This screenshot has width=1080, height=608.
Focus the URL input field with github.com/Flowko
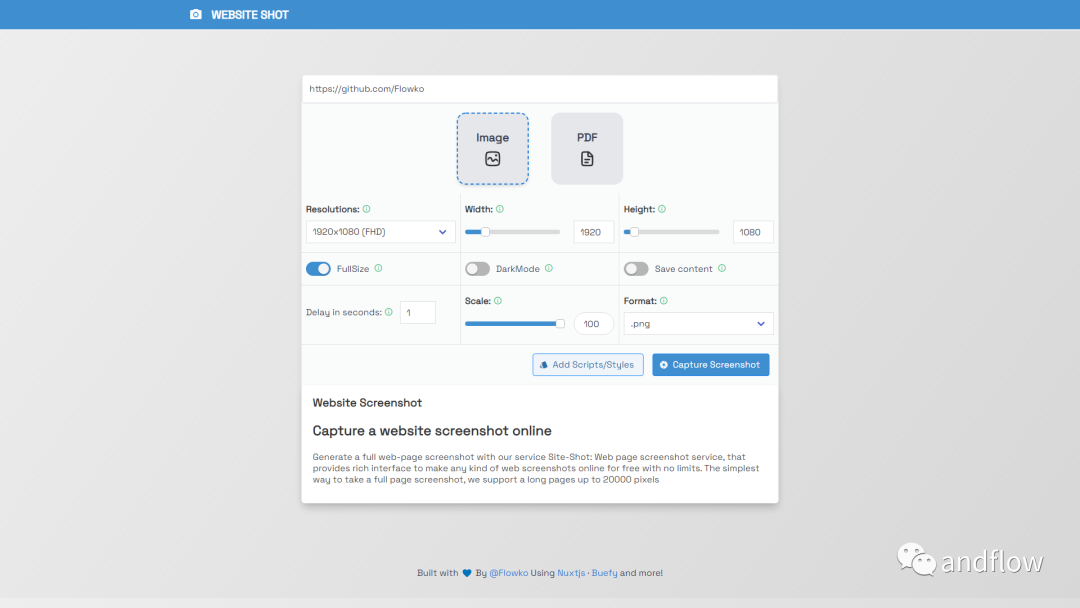540,89
